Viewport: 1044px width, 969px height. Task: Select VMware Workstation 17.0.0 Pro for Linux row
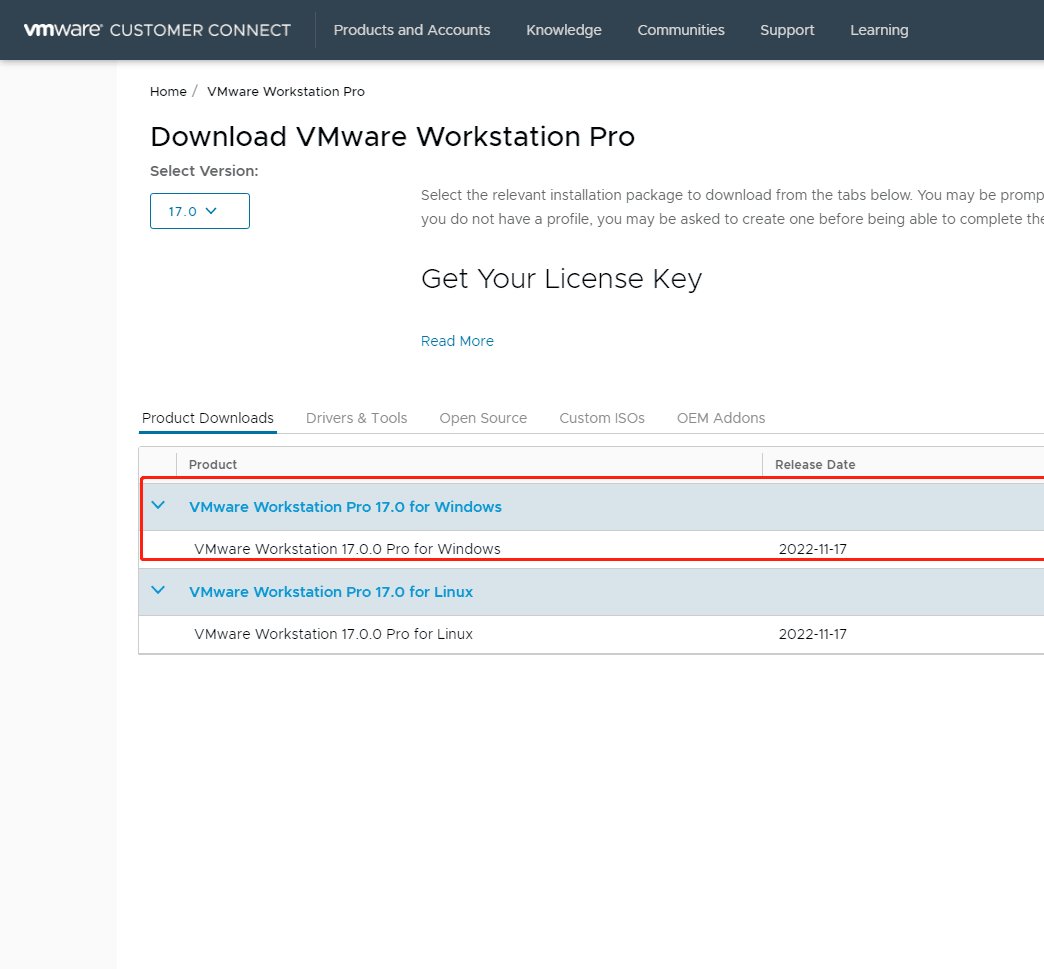click(x=591, y=634)
